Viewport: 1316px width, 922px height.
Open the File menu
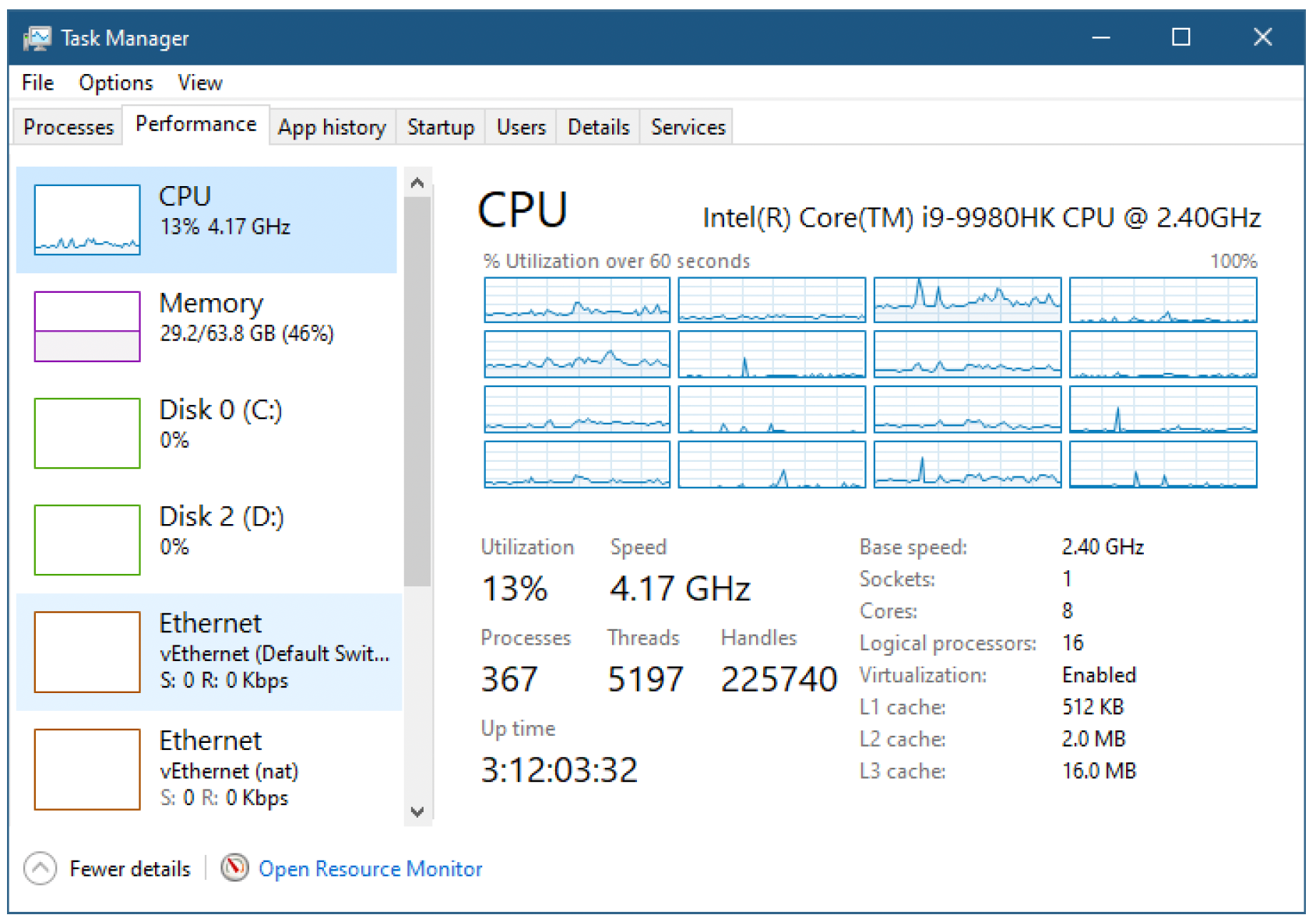point(37,83)
